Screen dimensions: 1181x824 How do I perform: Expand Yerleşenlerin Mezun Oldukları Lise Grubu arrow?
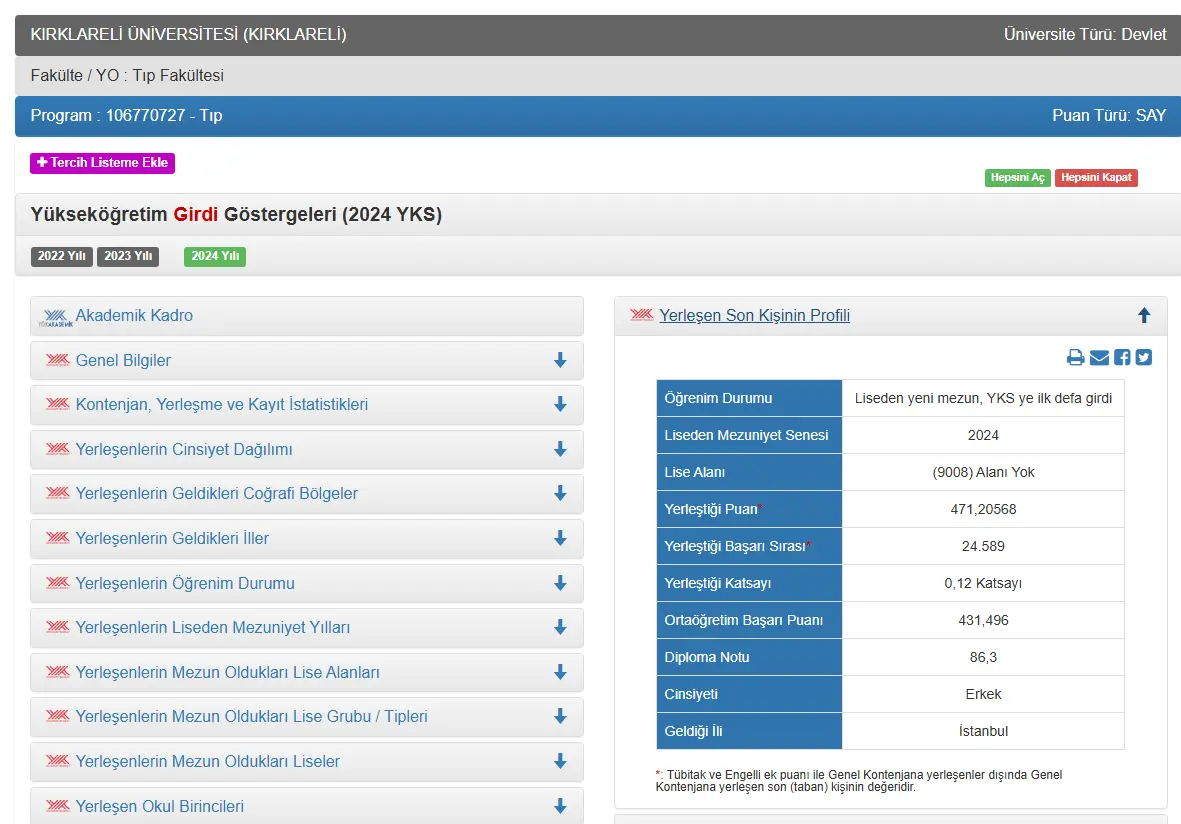coord(560,716)
